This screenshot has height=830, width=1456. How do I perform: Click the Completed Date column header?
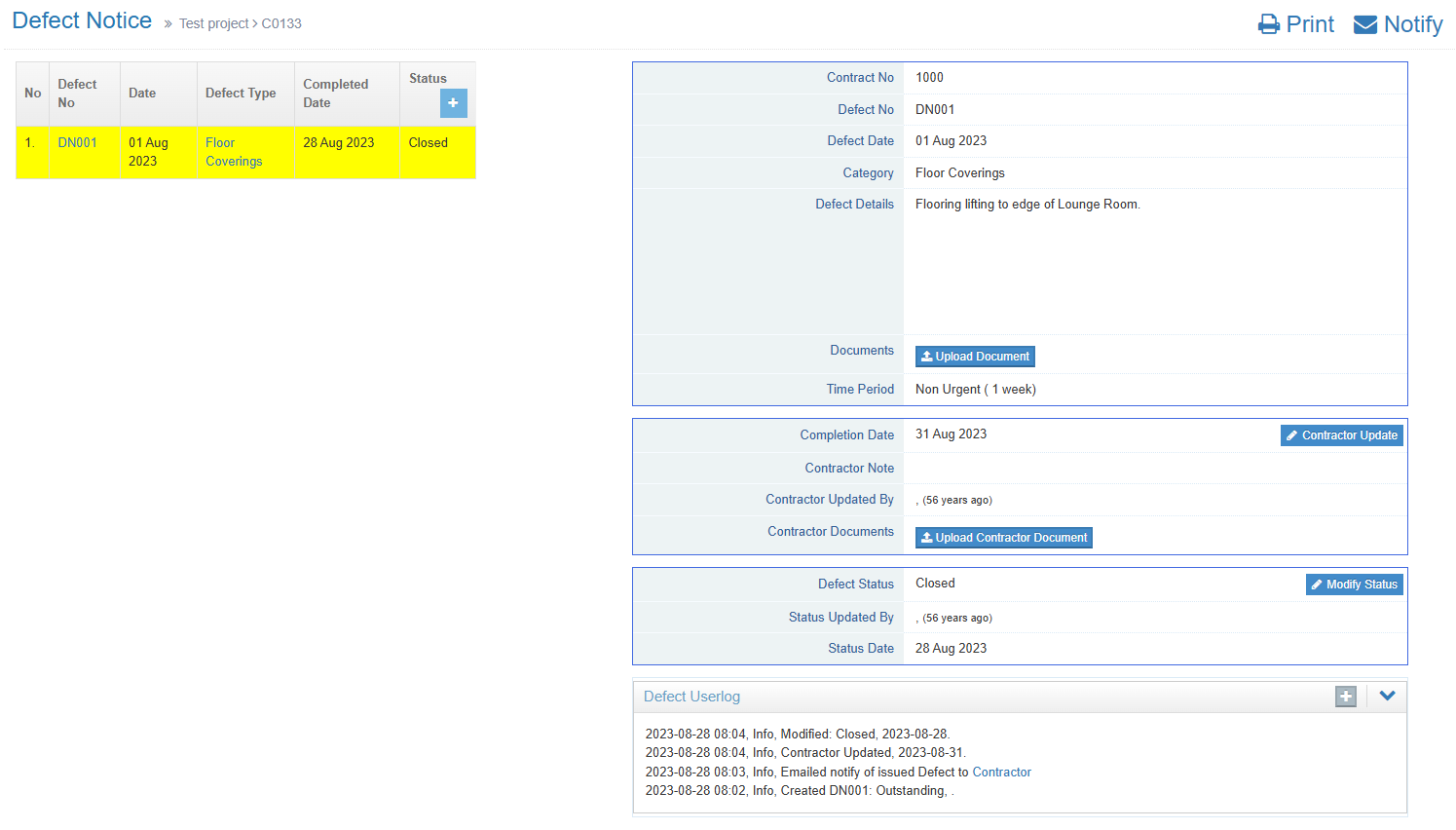pyautogui.click(x=335, y=94)
